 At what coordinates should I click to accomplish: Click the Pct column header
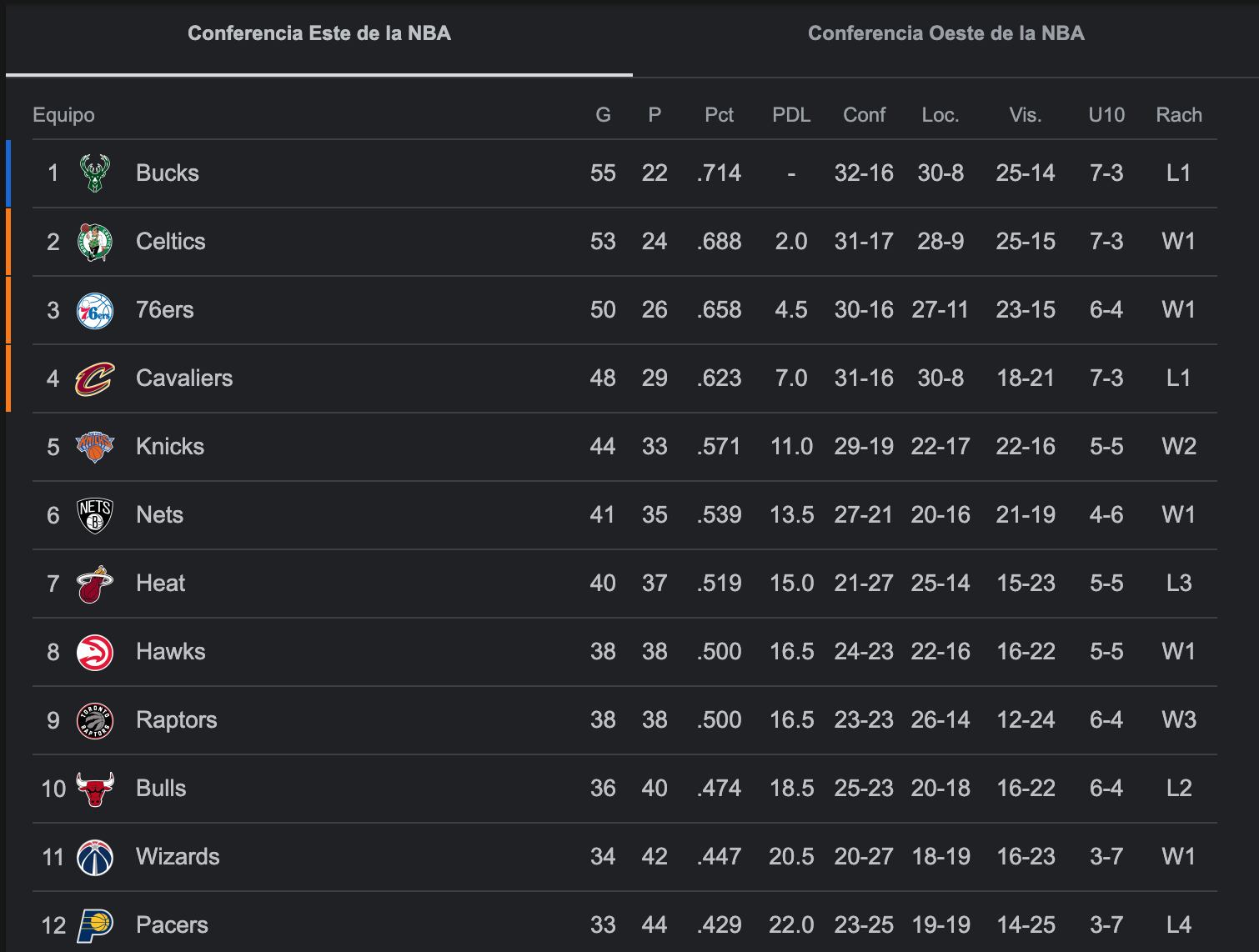[719, 115]
